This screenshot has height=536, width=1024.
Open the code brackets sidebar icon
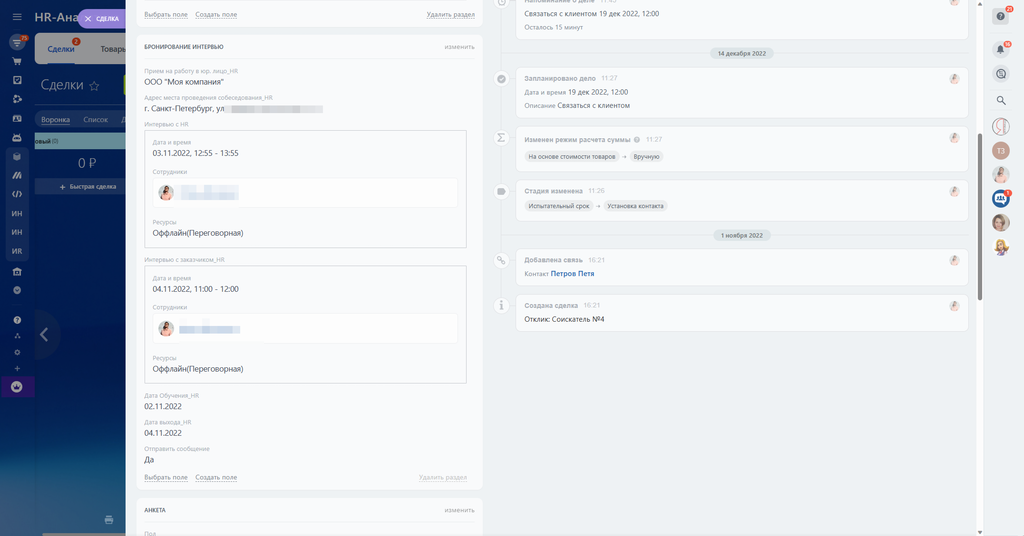click(17, 194)
